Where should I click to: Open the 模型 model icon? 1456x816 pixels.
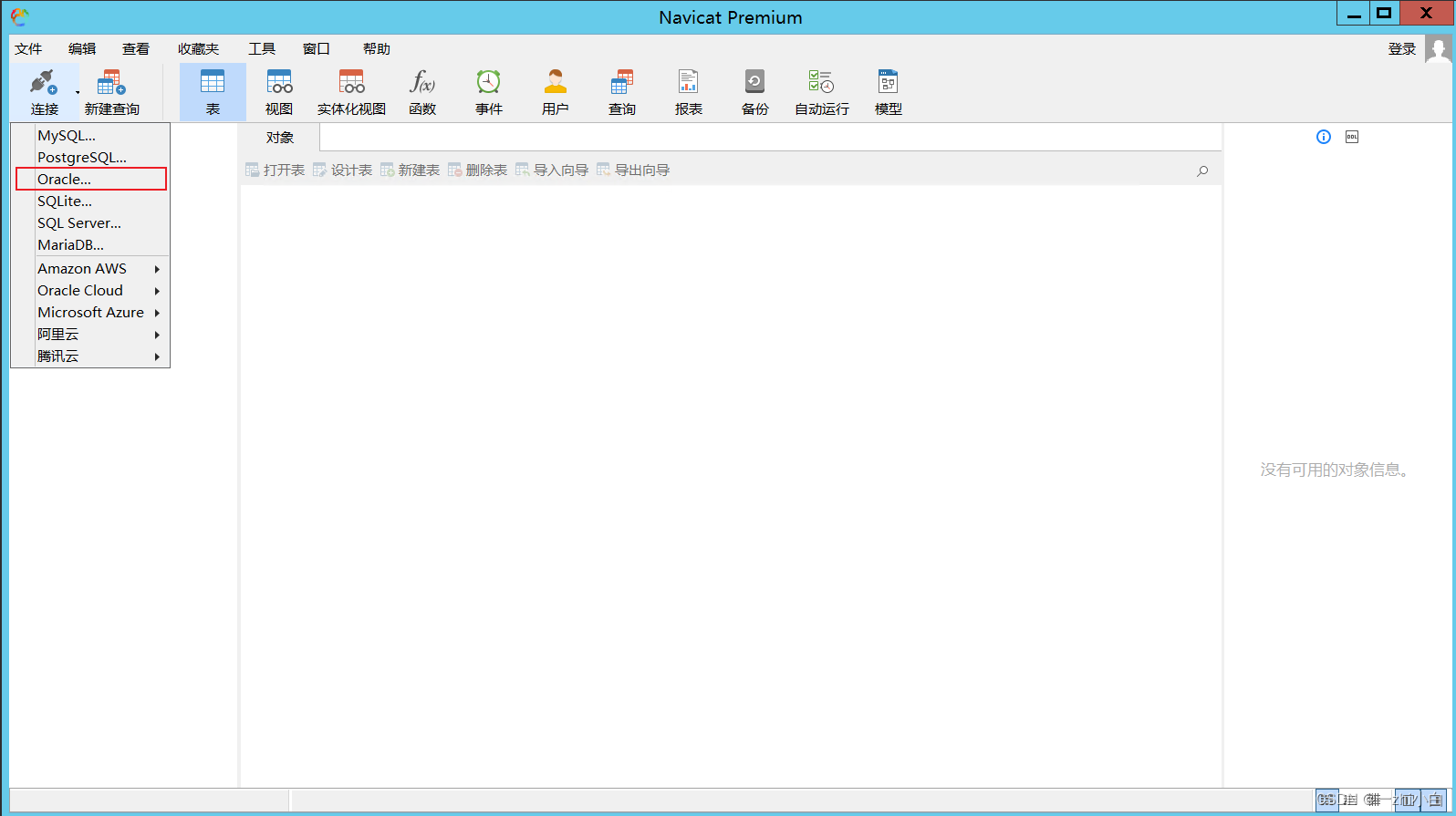[888, 82]
